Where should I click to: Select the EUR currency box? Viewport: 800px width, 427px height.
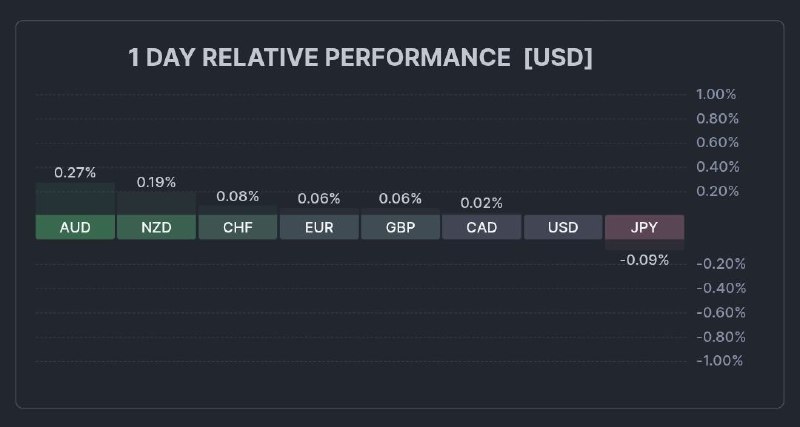319,228
